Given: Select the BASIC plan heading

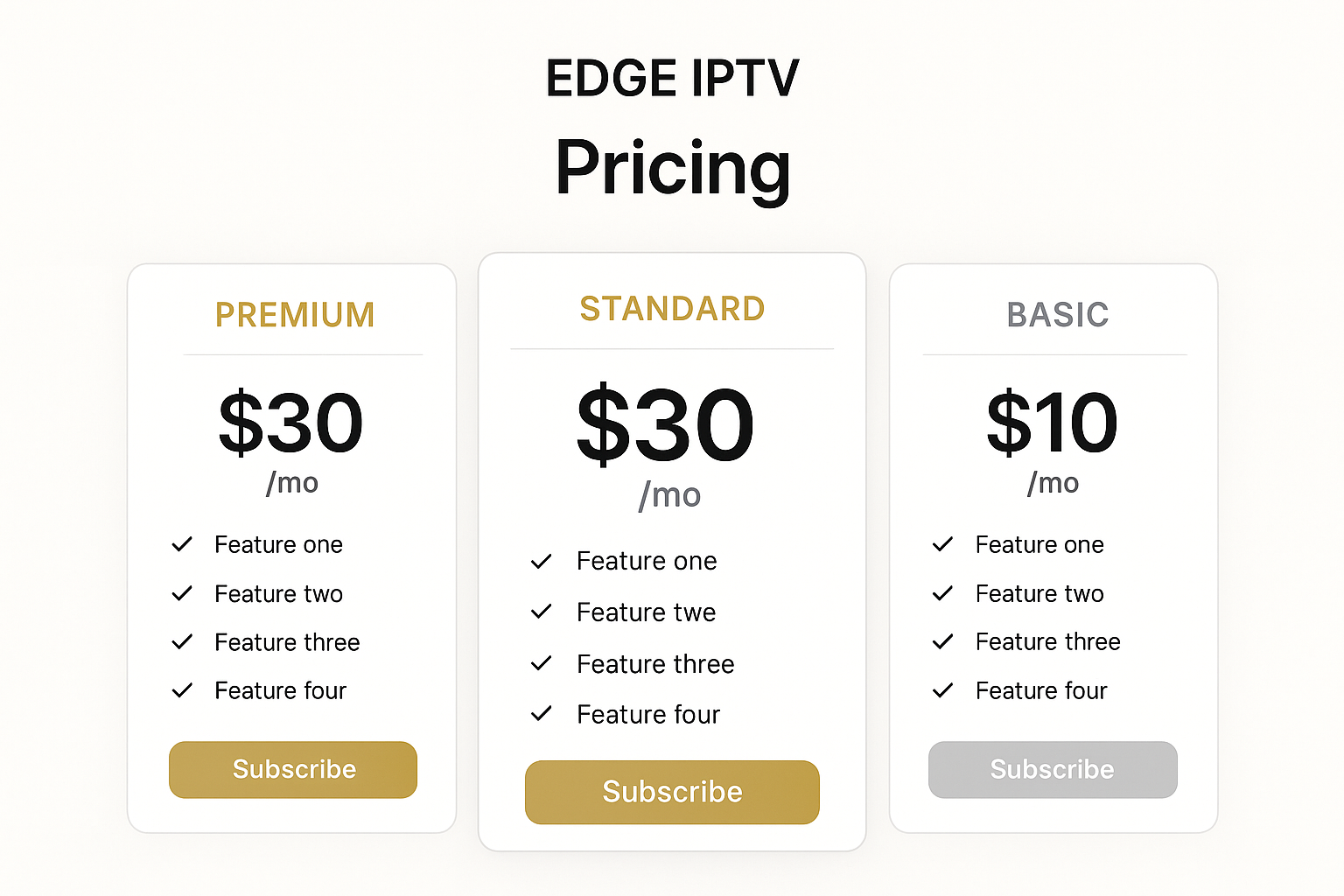Looking at the screenshot, I should (1057, 315).
